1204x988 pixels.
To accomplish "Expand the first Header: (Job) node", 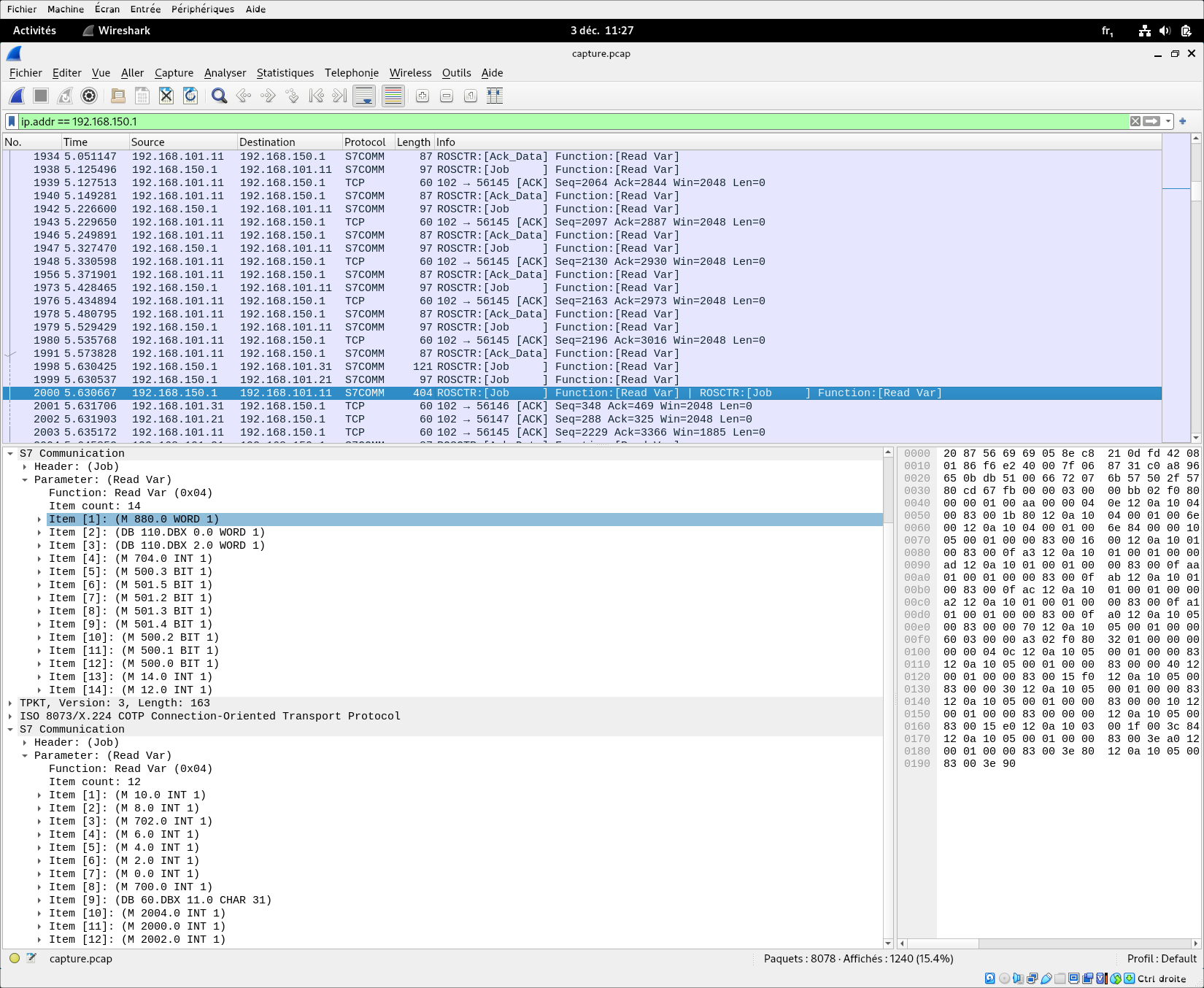I will [25, 467].
